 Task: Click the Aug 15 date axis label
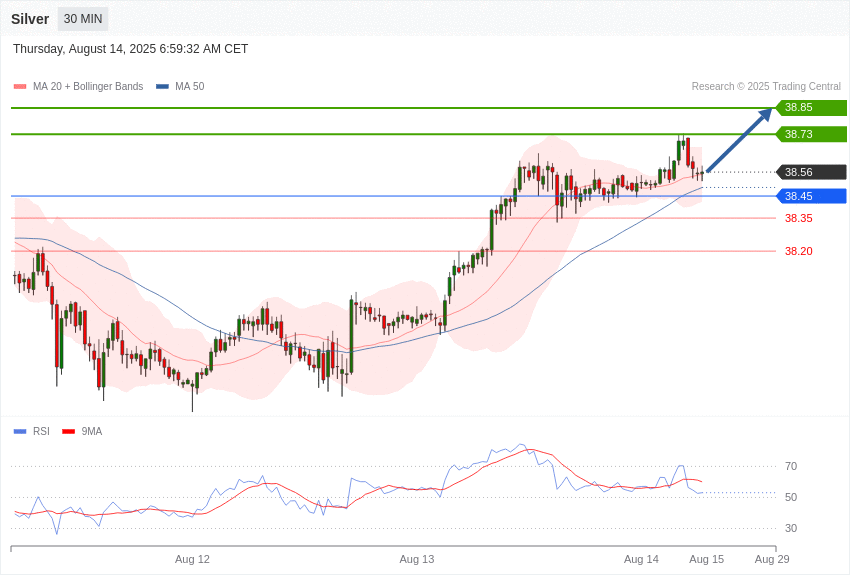[706, 559]
